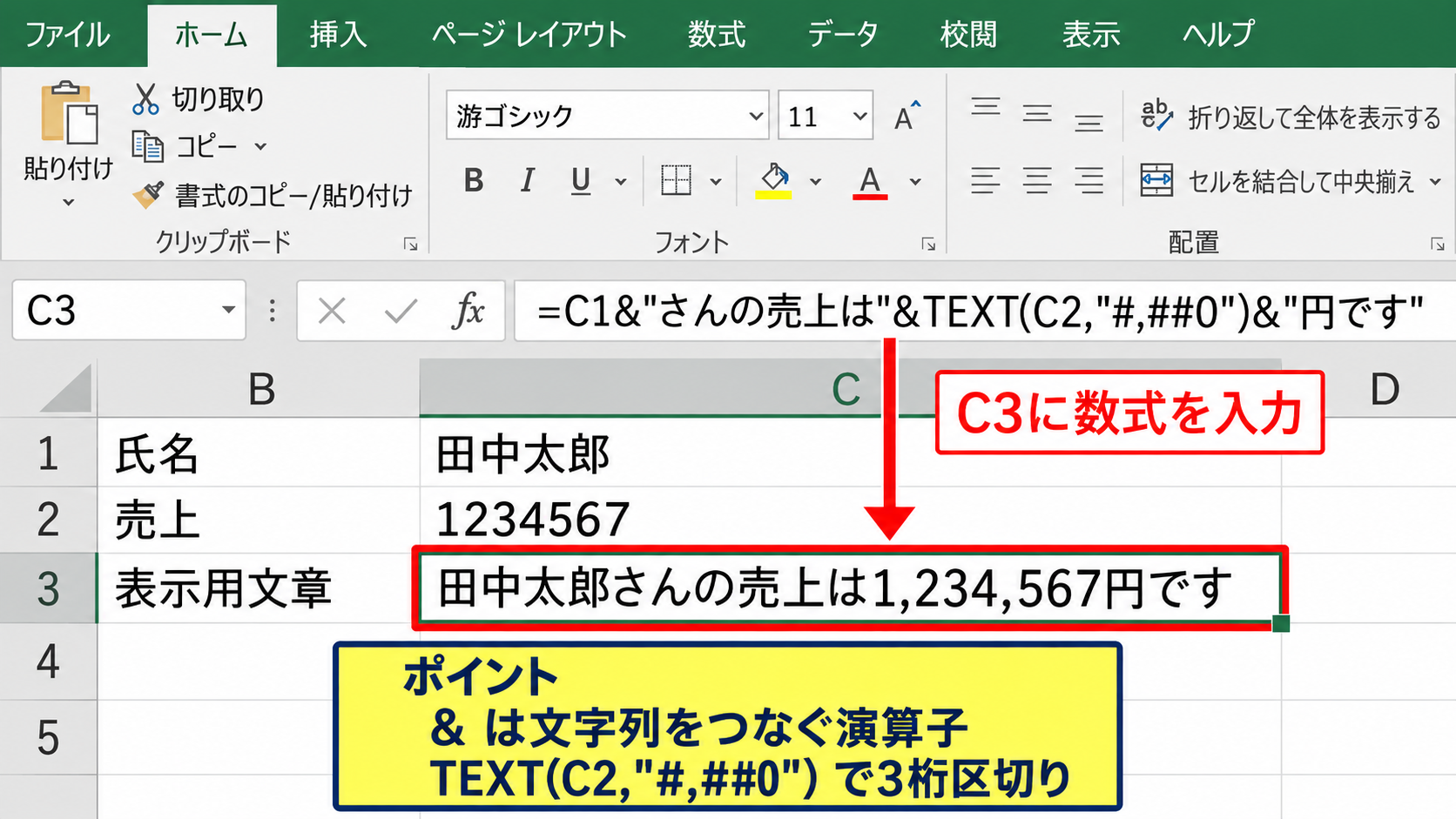Apply cell borders icon
The image size is (1456, 819).
pyautogui.click(x=676, y=181)
